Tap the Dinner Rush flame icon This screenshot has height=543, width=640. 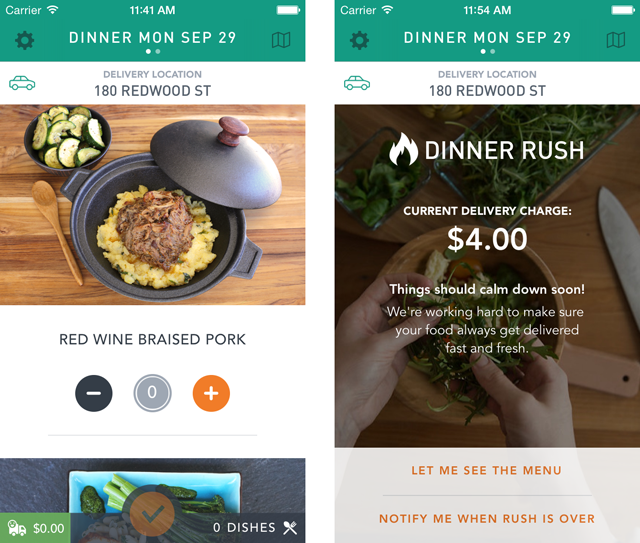403,149
